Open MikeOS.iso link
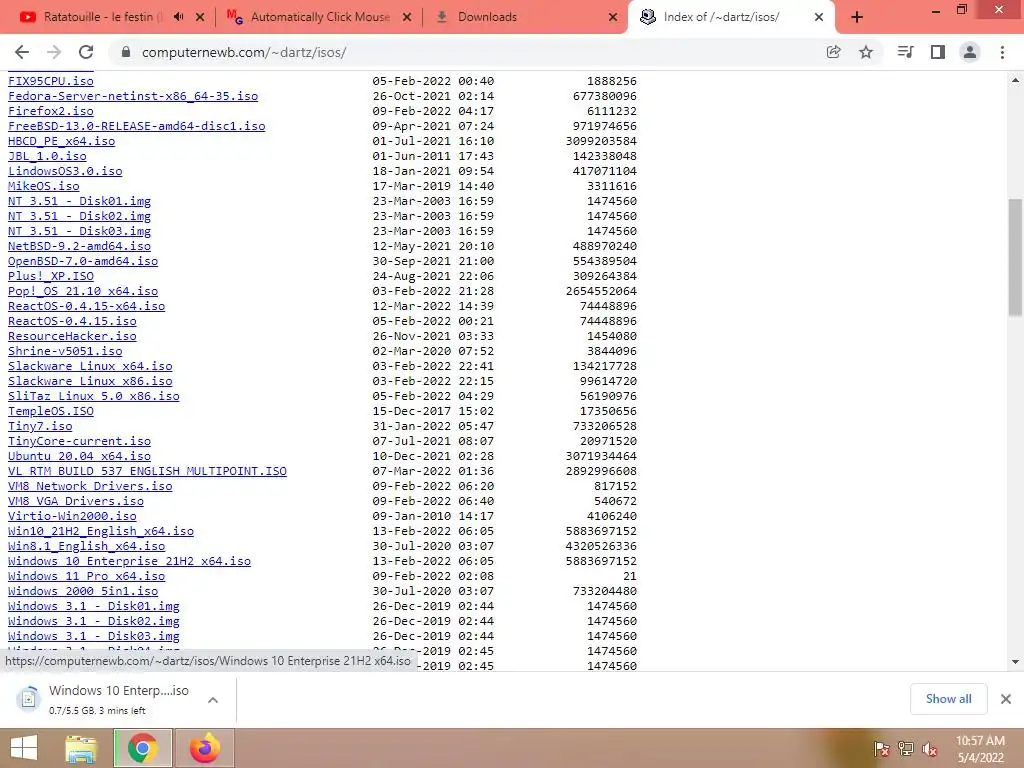1024x768 pixels. coord(44,186)
